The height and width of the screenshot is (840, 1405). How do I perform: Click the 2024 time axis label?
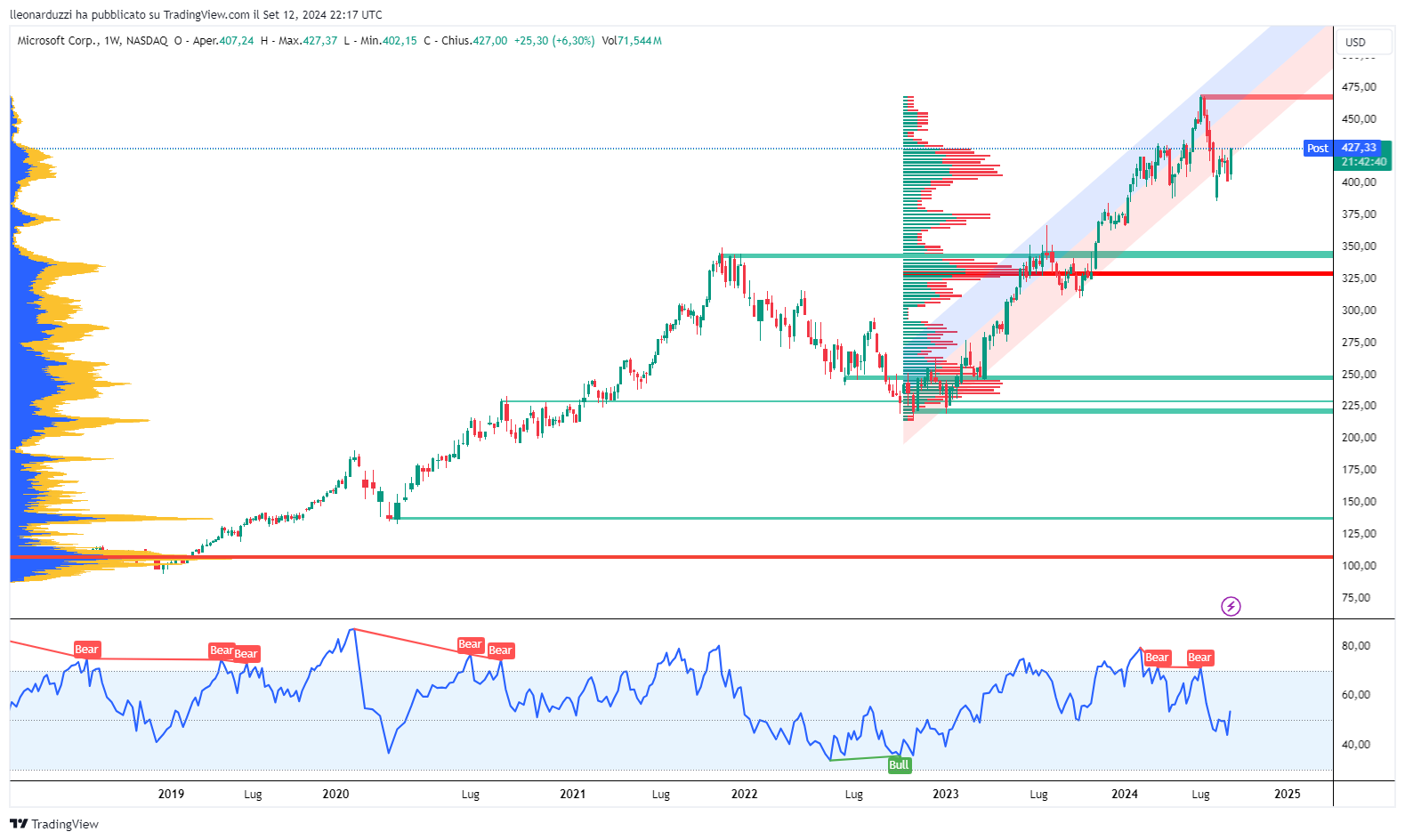[1125, 794]
